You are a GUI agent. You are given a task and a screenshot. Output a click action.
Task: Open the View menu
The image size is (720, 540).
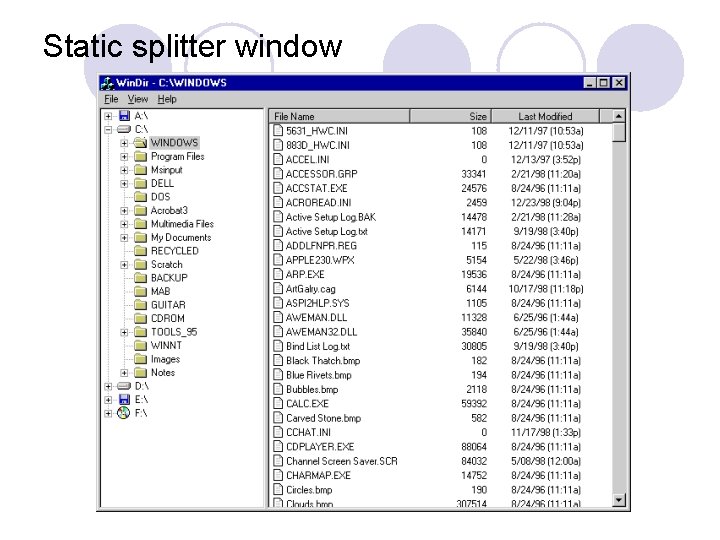tap(138, 99)
